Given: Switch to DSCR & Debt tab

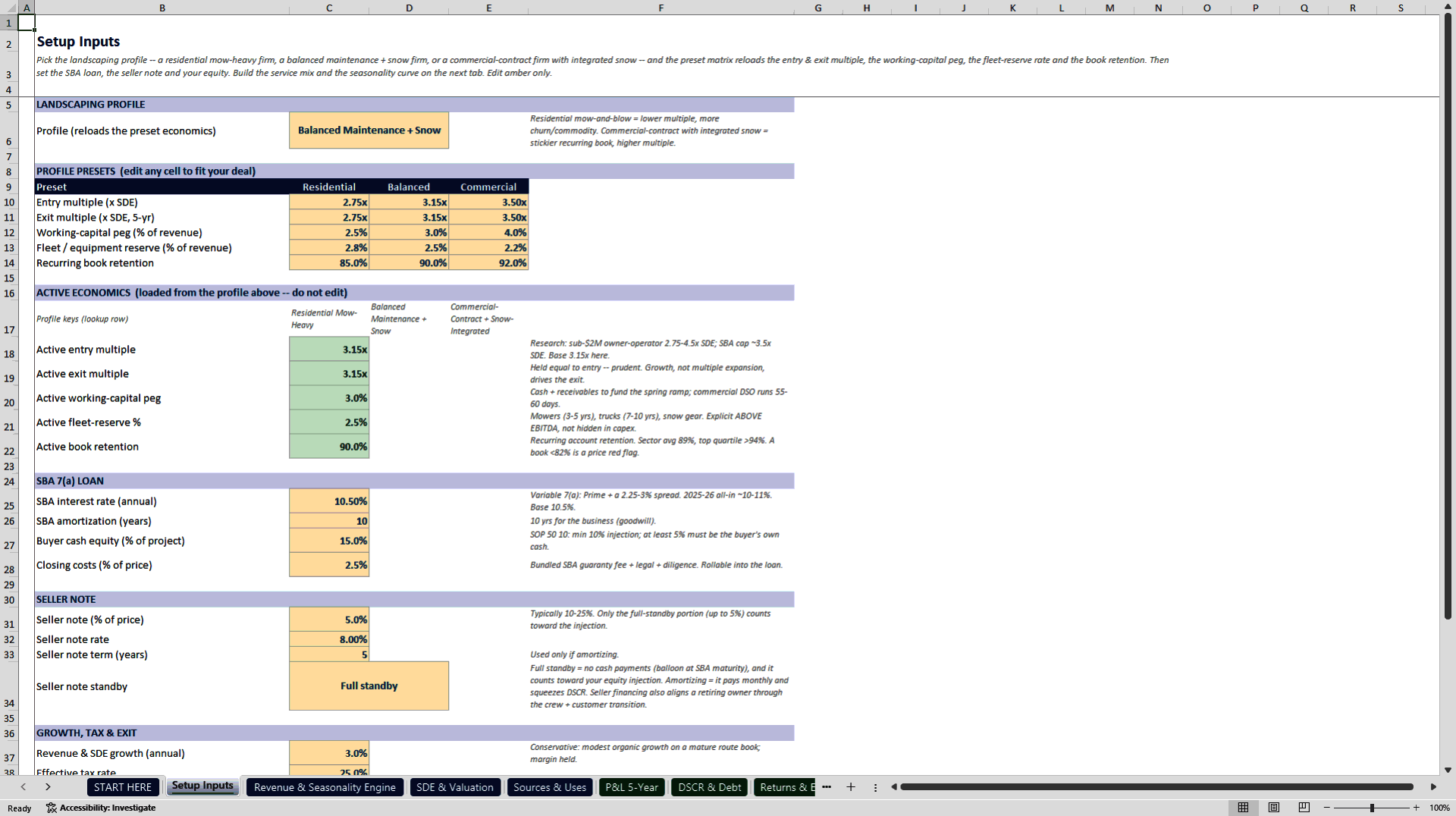Looking at the screenshot, I should pyautogui.click(x=710, y=787).
